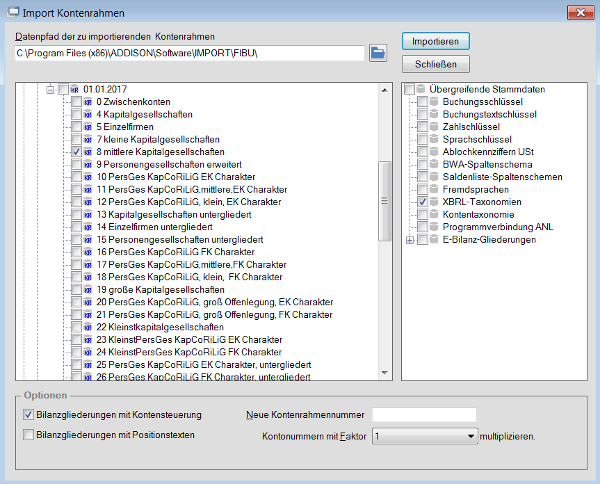600x484 pixels.
Task: Click database icon beside BWA-Spaltenschema
Action: tap(434, 165)
